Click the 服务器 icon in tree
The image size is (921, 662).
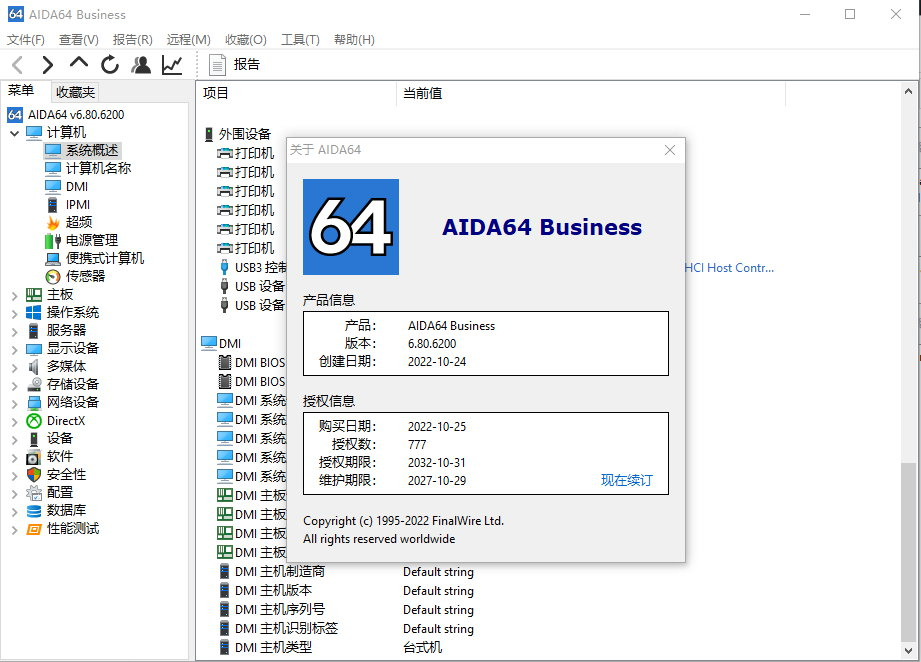coord(34,331)
